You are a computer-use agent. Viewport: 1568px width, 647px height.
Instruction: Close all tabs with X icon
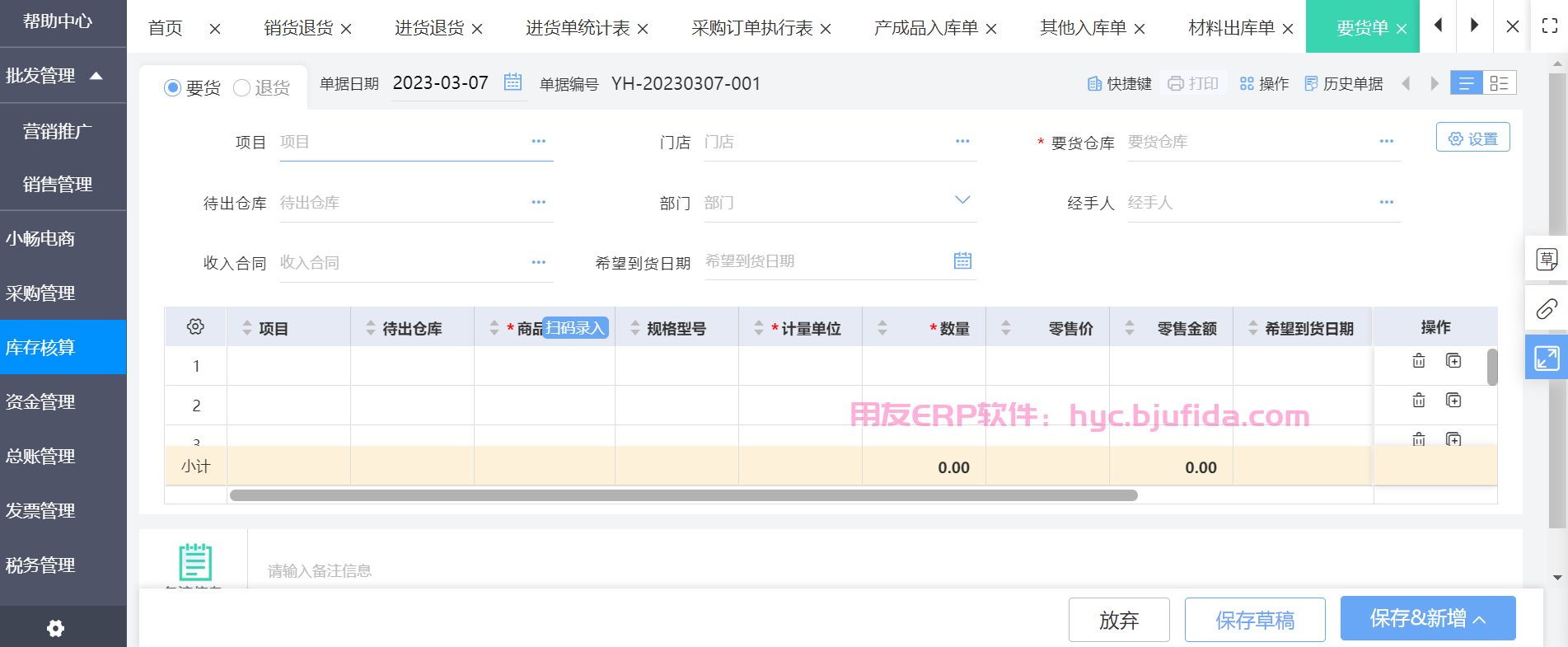[x=1513, y=26]
